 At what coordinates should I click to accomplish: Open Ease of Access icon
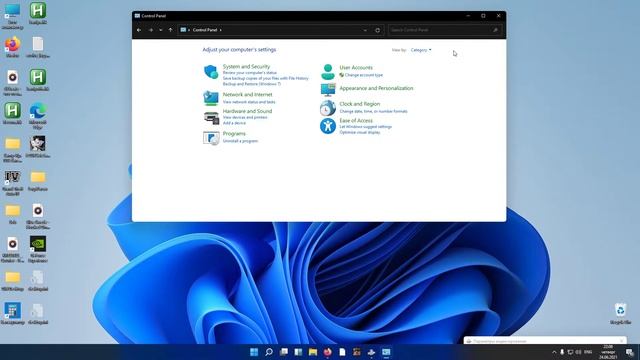327,126
